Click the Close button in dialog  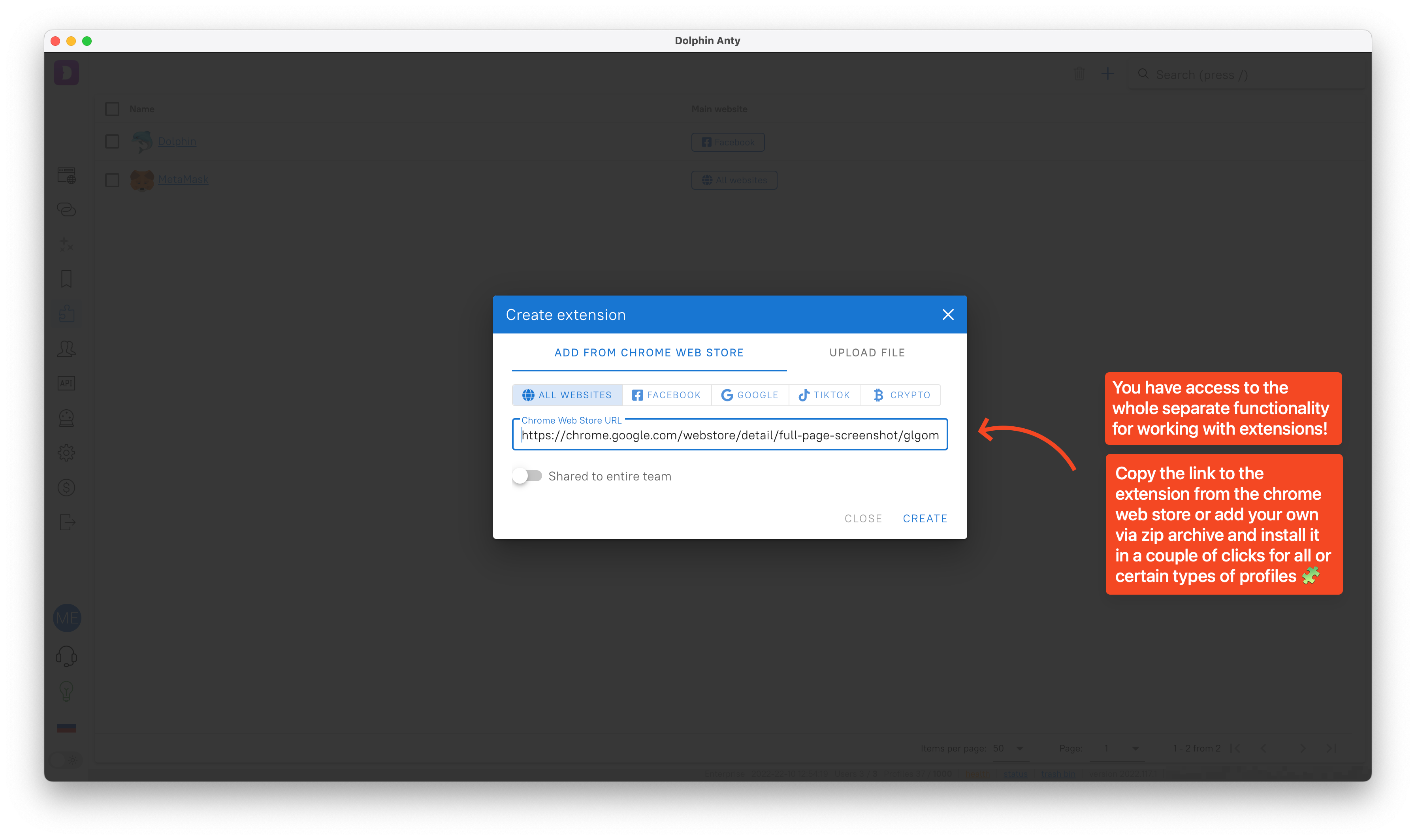[x=863, y=518]
